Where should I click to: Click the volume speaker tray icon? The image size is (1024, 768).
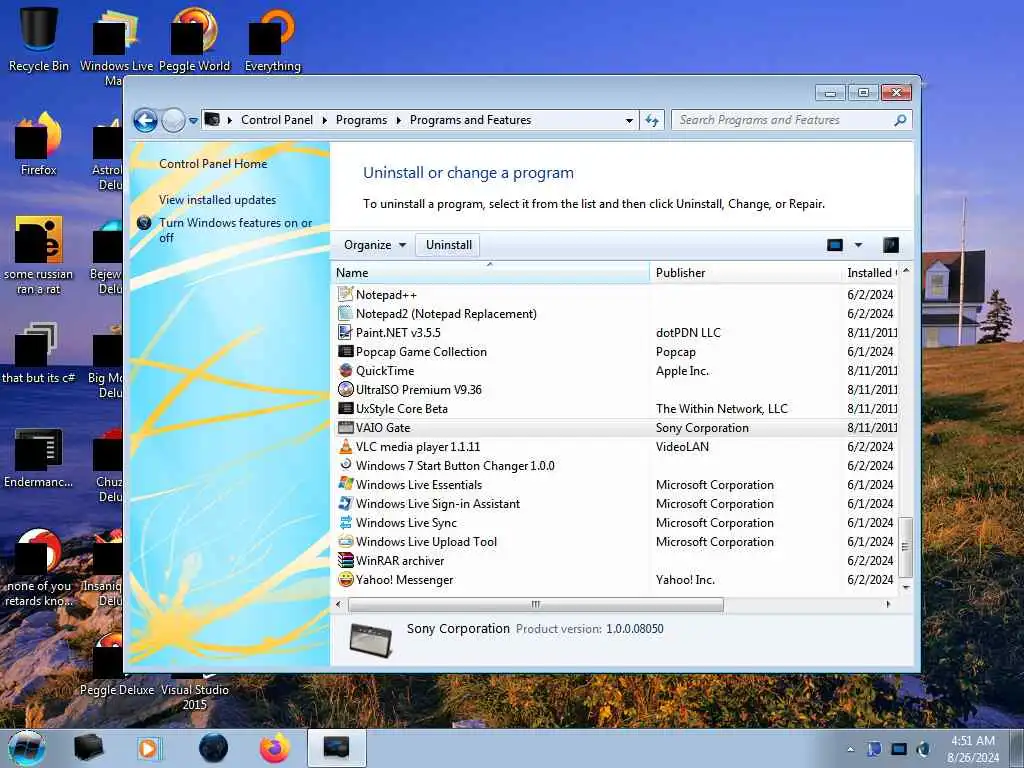point(923,749)
